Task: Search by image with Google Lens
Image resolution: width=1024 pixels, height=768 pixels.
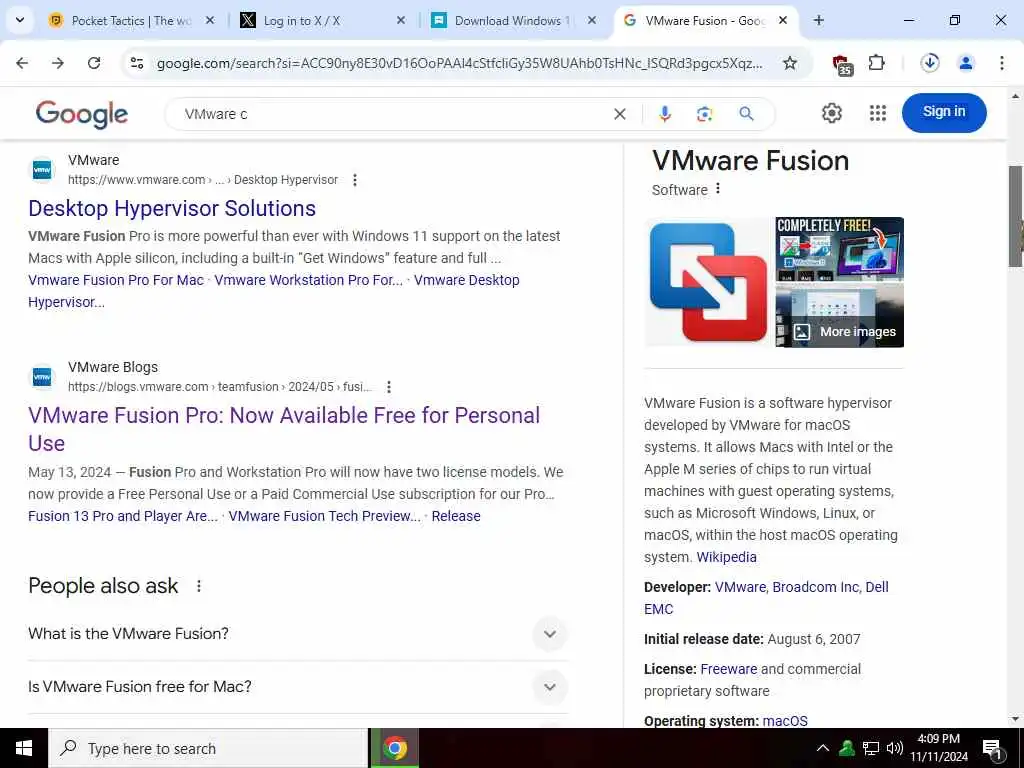Action: (704, 114)
